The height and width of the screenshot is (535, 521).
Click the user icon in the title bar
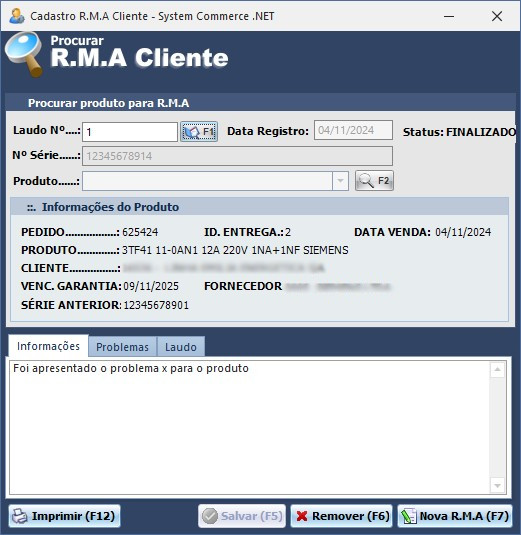tap(17, 16)
